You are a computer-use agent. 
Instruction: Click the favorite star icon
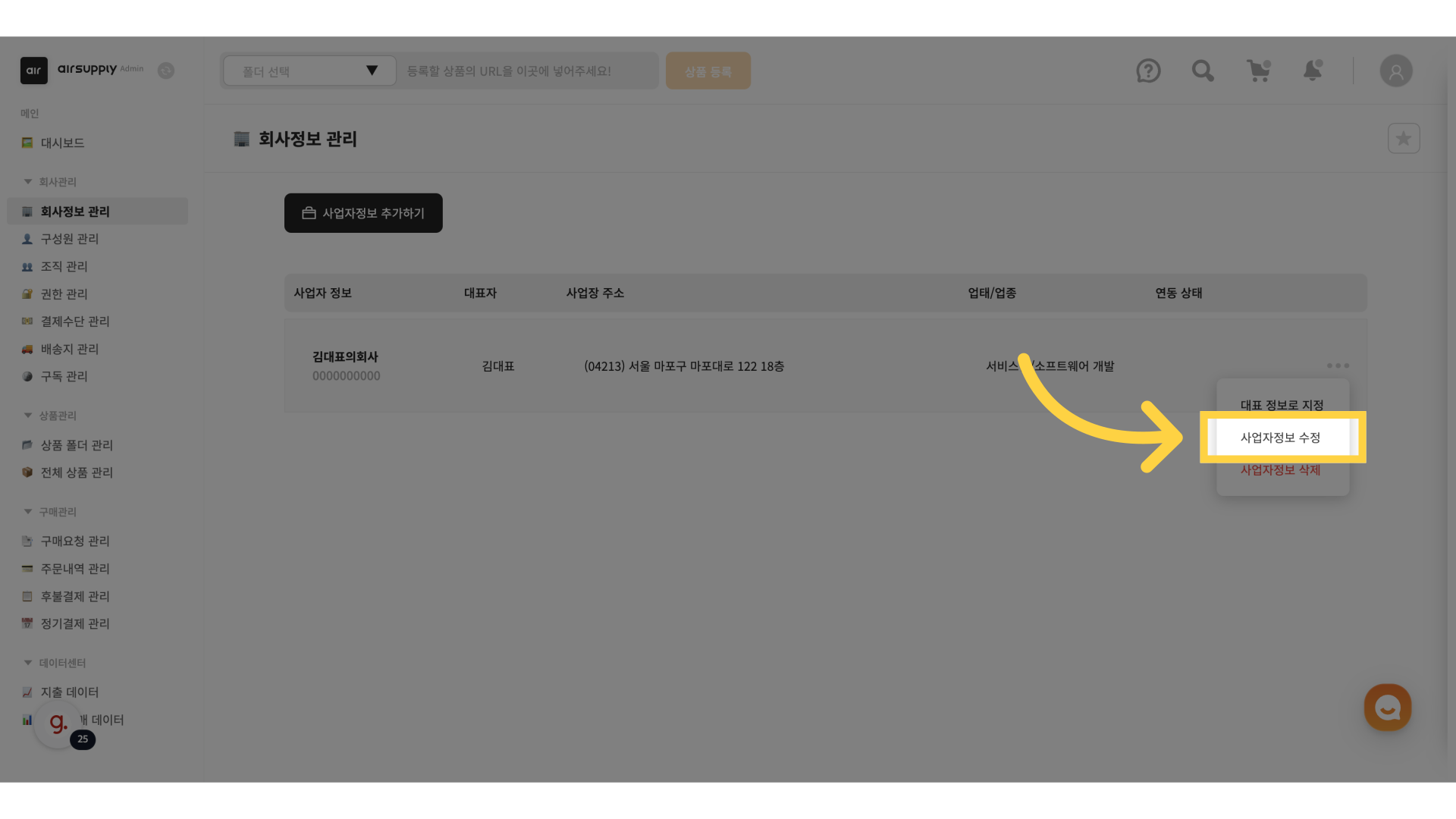pos(1403,139)
